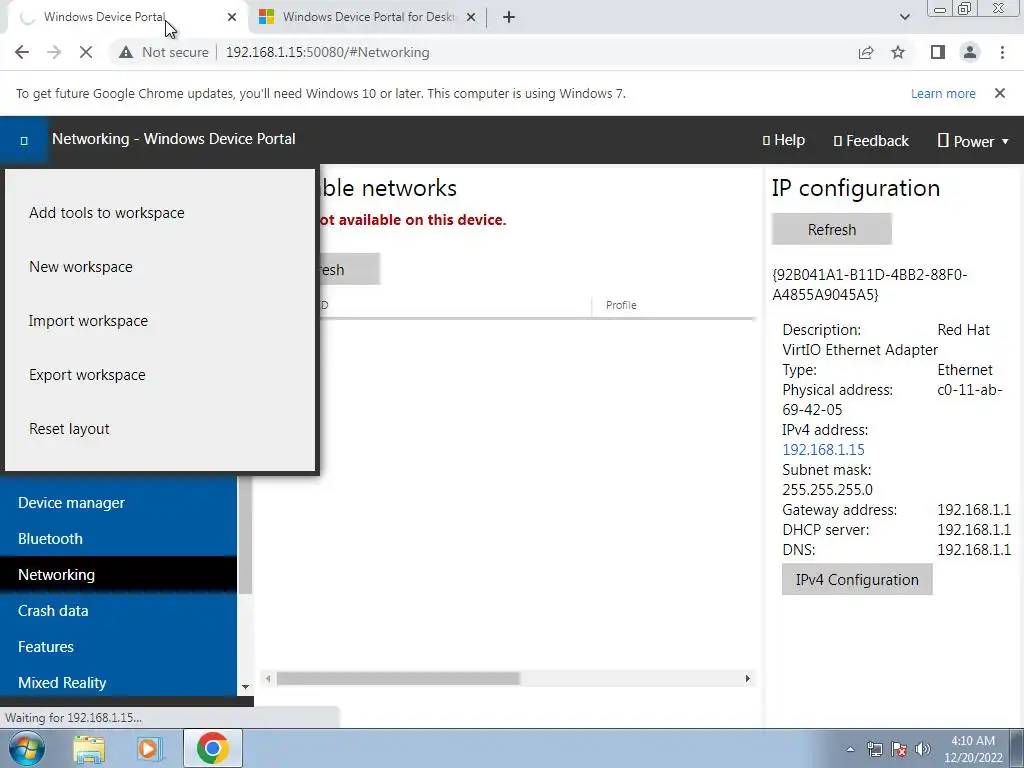Close the Windows Device Portal for Desktop tab

click(471, 18)
